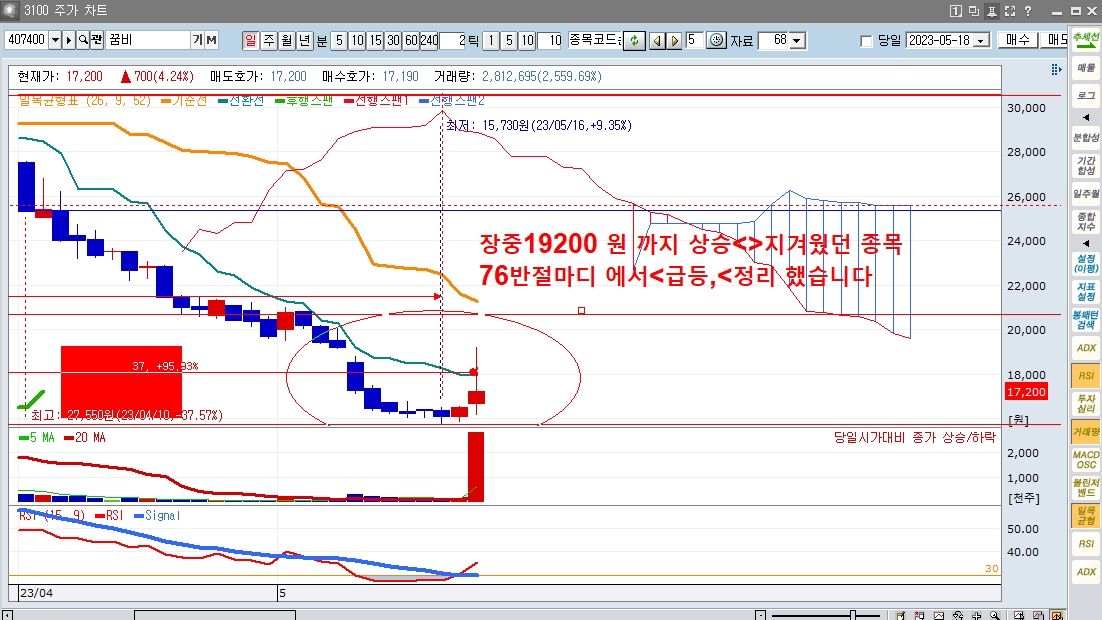The width and height of the screenshot is (1102, 620).
Task: Select the 30 minute interval toggle
Action: tap(394, 40)
